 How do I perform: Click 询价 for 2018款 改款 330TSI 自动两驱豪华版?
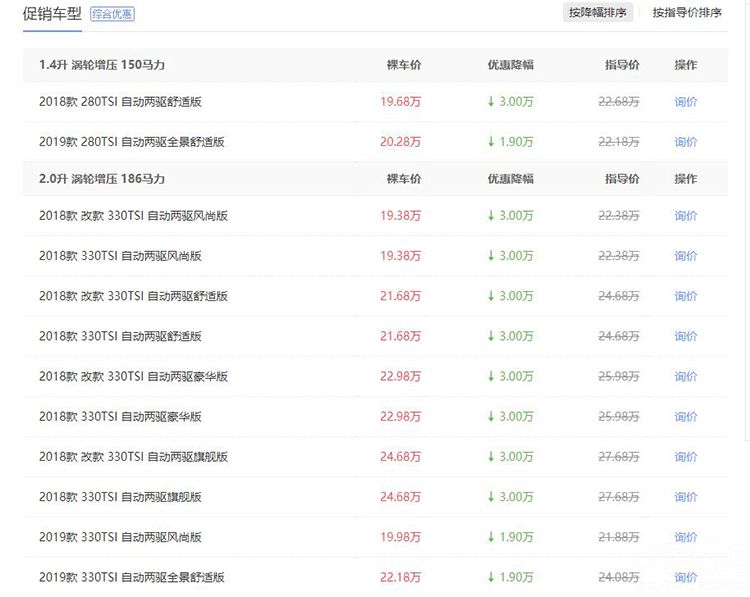[685, 376]
